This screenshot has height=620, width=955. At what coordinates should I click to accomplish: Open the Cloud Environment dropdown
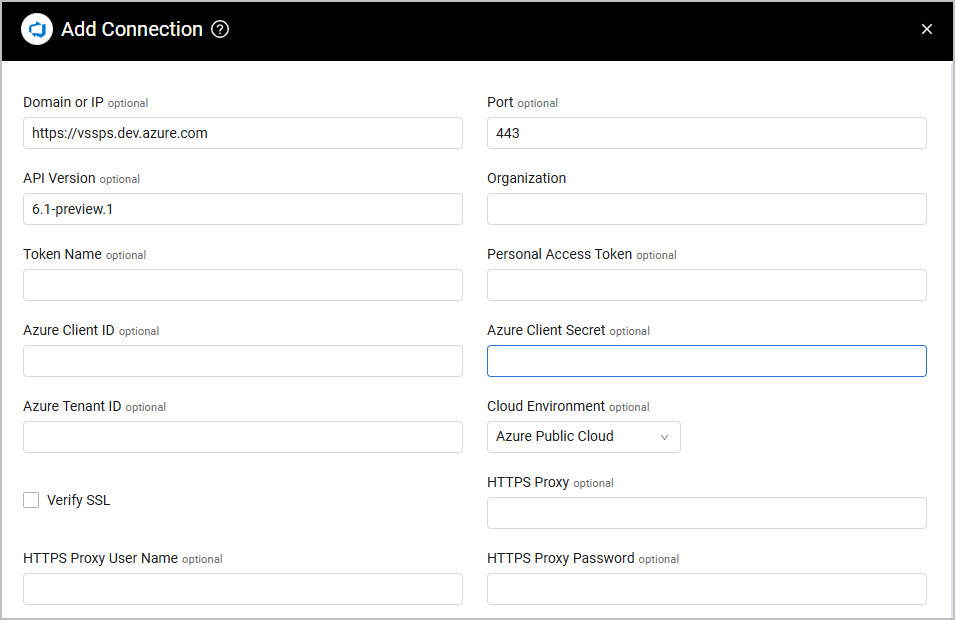click(x=583, y=437)
